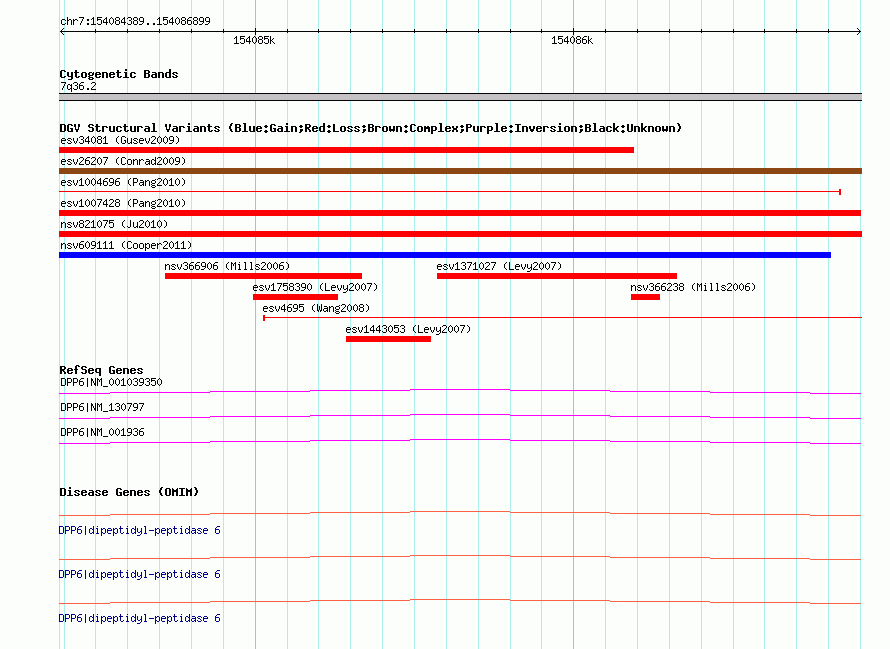The height and width of the screenshot is (649, 890).
Task: Click the right arrow of the ruler
Action: pos(858,32)
